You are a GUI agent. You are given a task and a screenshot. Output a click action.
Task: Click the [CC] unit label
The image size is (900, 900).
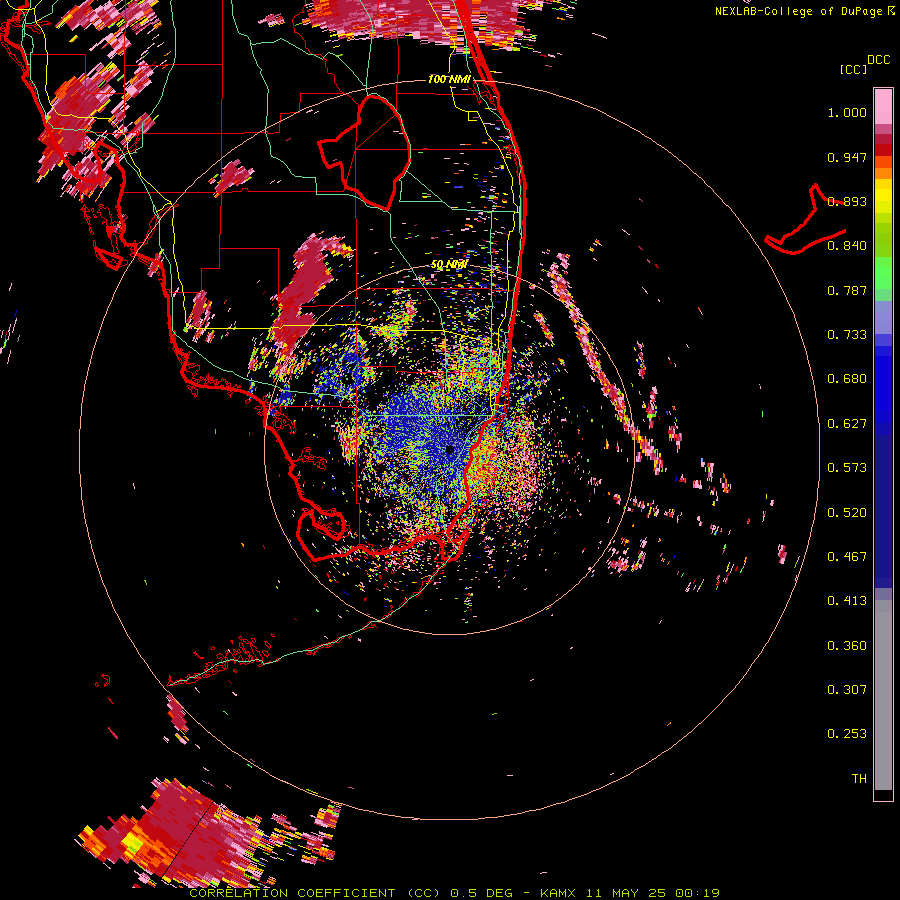(x=853, y=69)
